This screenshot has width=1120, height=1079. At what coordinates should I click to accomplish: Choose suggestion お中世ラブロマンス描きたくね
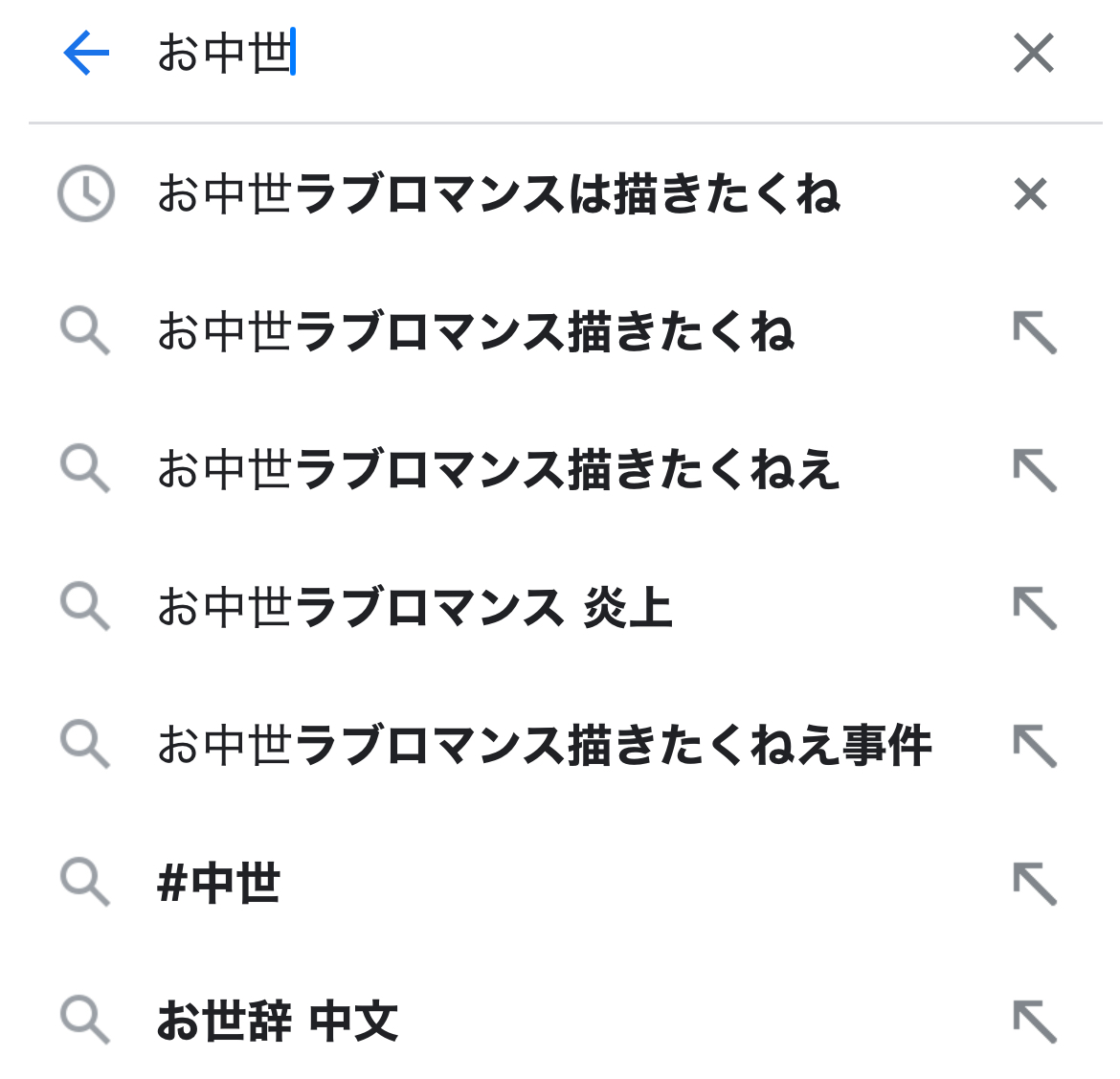476,333
